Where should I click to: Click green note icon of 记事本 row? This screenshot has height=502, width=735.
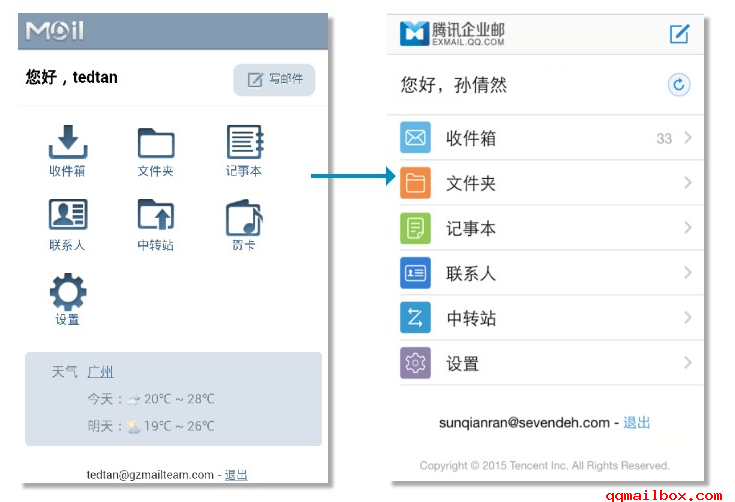coord(415,228)
